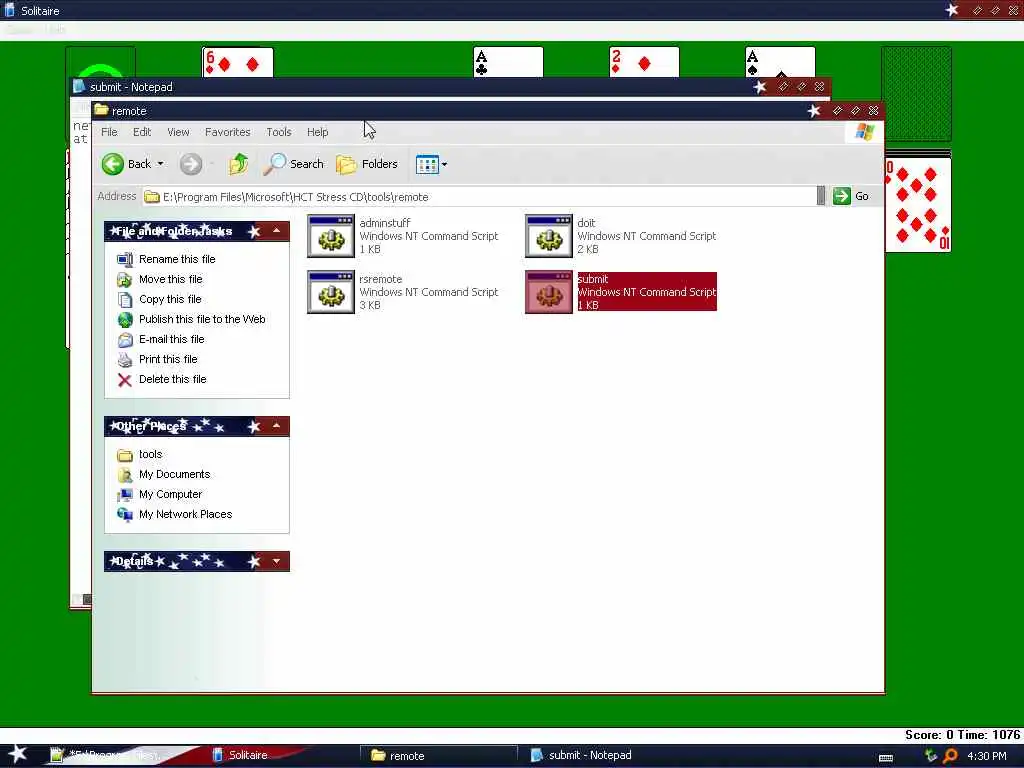The width and height of the screenshot is (1024, 768).
Task: Click the 2 of diamonds card
Action: point(644,63)
